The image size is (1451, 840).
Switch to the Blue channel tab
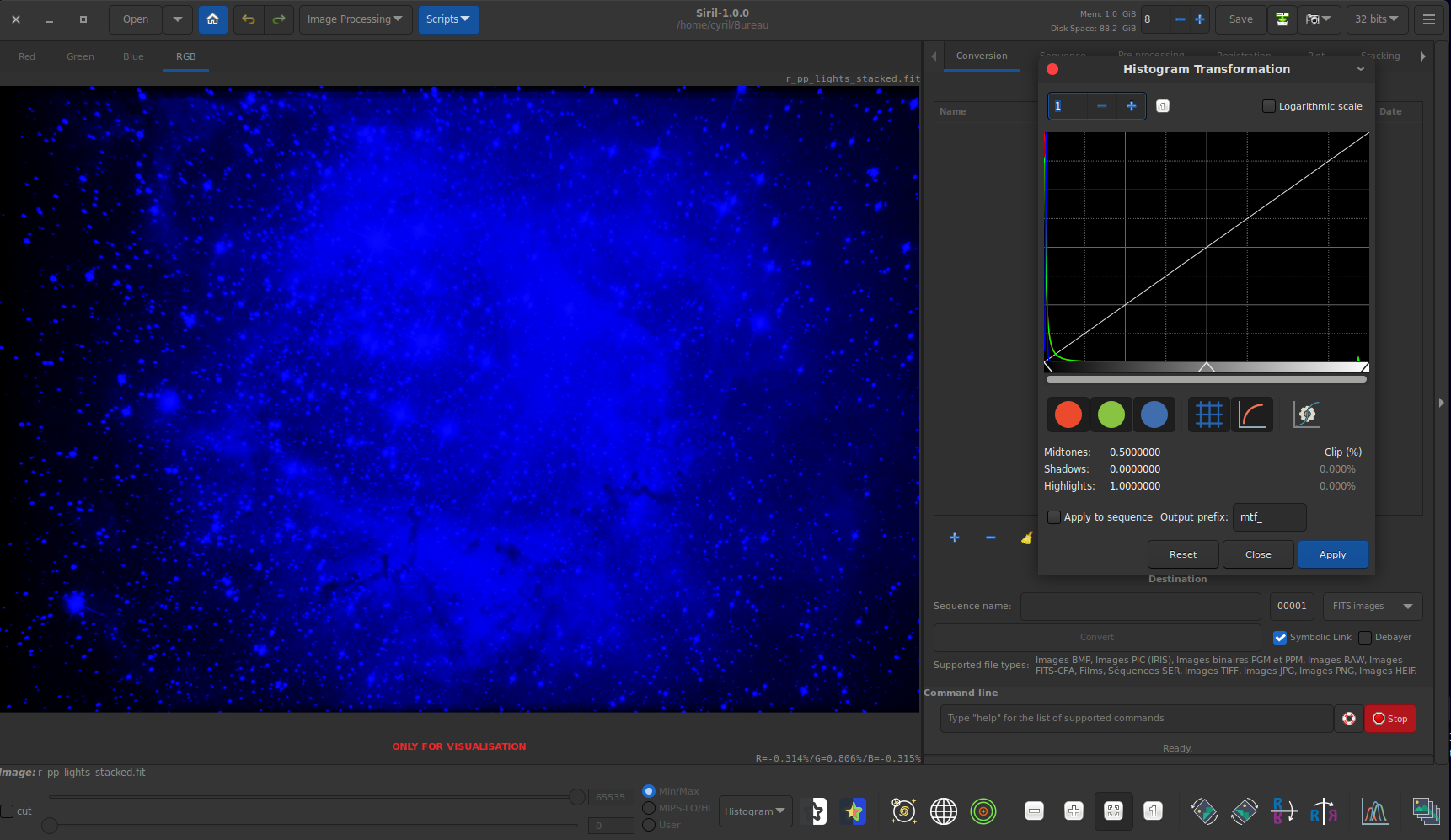[133, 56]
